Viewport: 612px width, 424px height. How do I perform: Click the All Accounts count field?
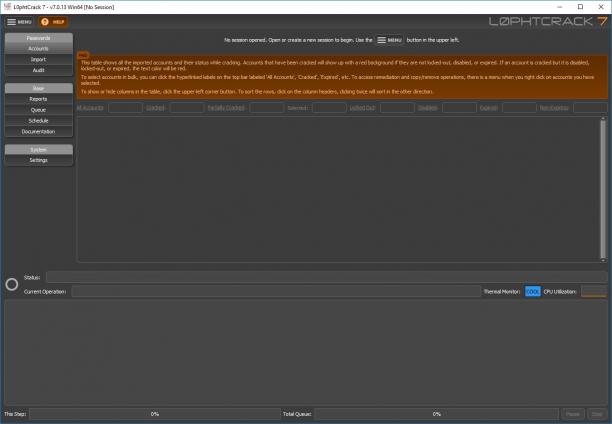[x=125, y=108]
